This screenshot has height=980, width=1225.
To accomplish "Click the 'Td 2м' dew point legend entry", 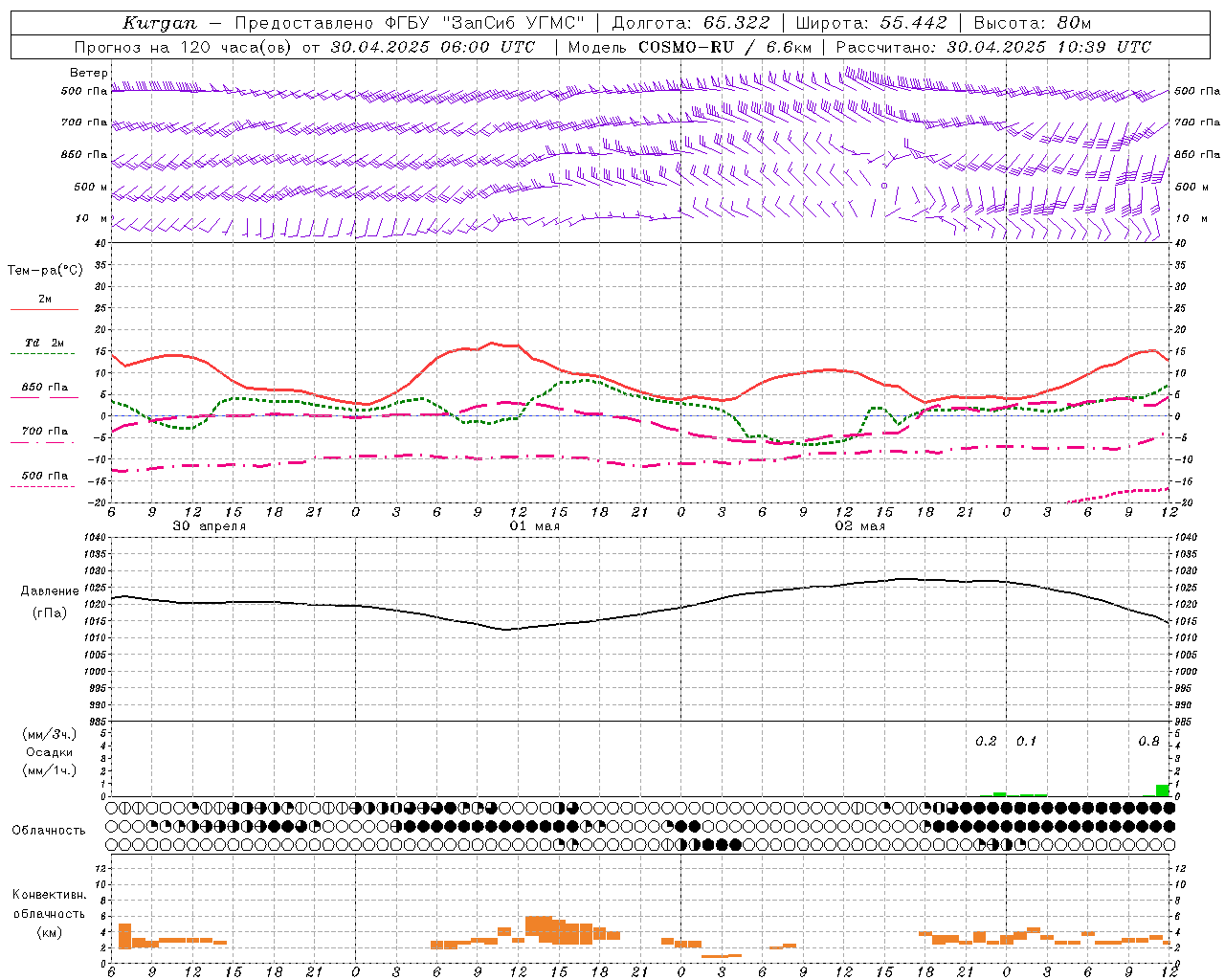I will (44, 343).
